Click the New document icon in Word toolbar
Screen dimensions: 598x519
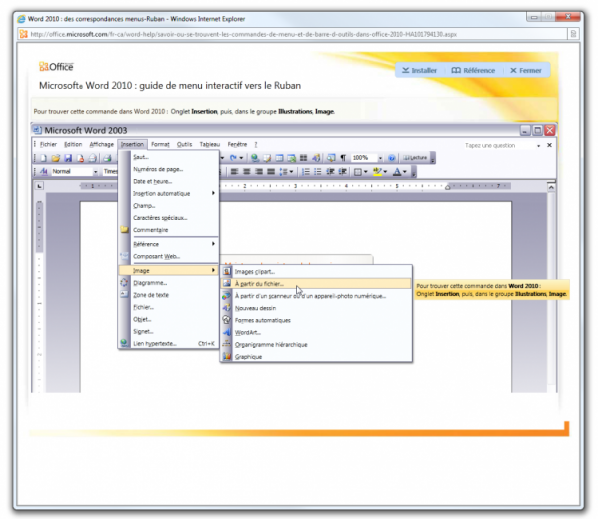click(43, 158)
